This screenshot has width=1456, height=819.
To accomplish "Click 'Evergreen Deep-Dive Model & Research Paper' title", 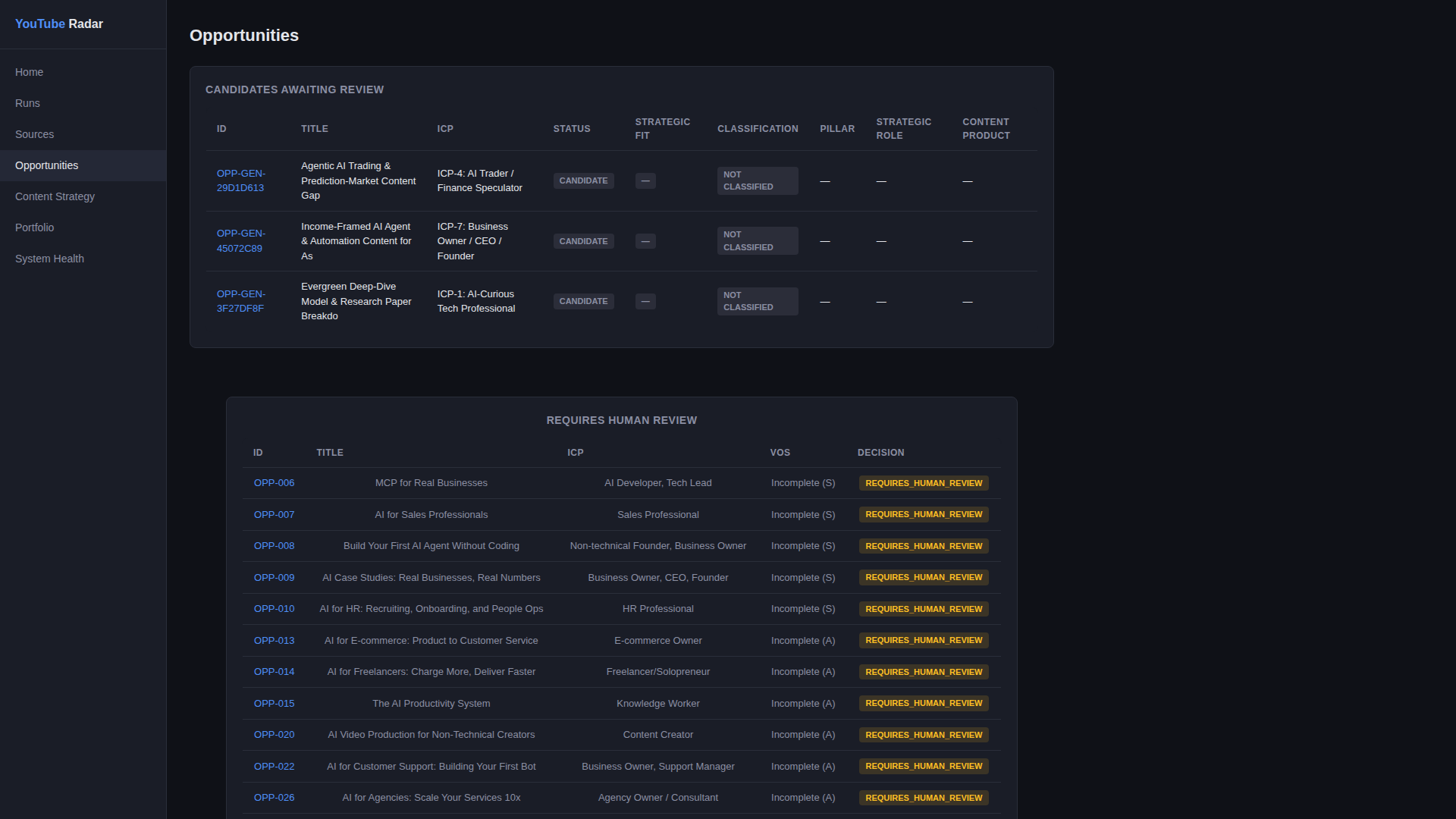I will click(x=356, y=301).
